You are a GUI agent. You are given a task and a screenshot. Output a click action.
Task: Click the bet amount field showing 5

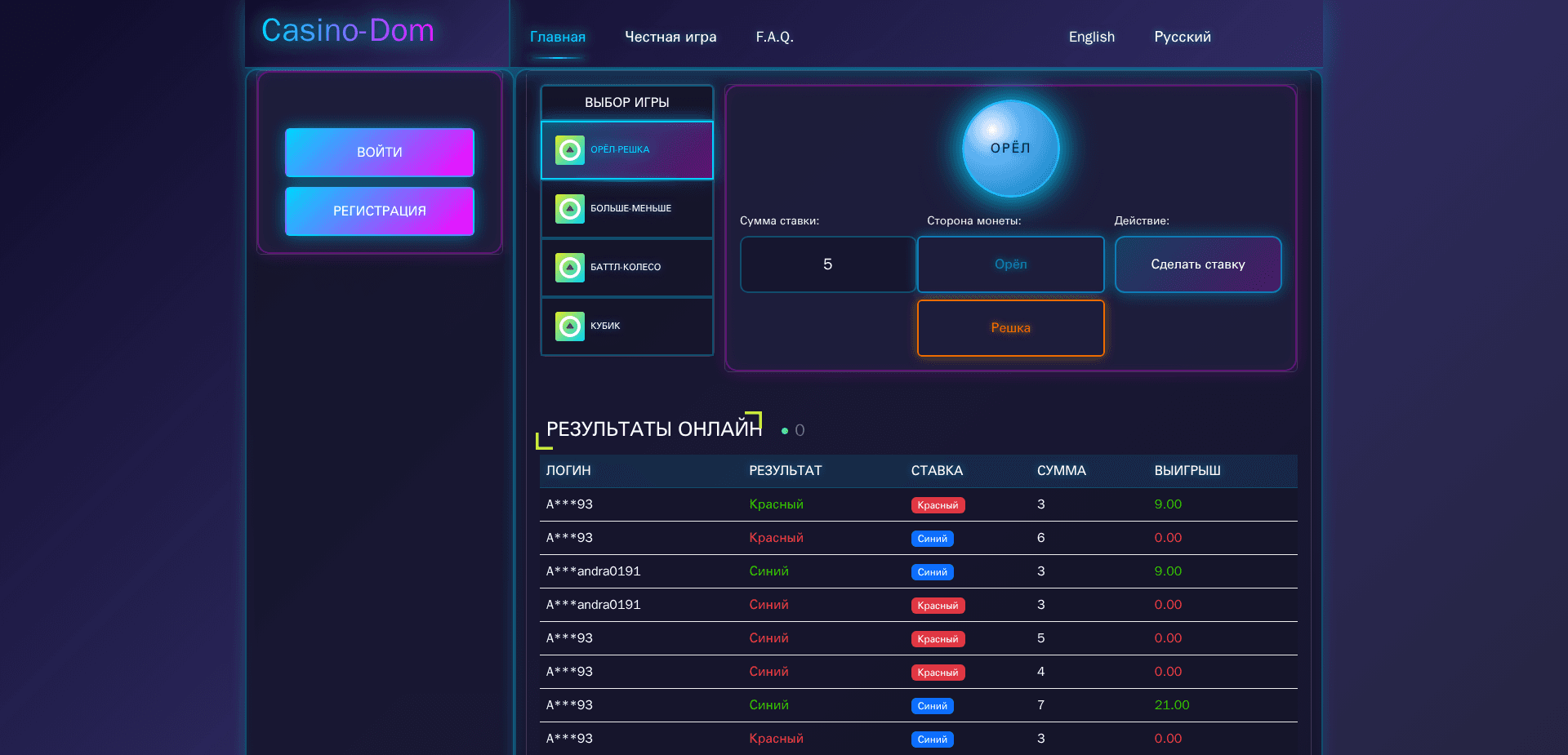[x=828, y=264]
